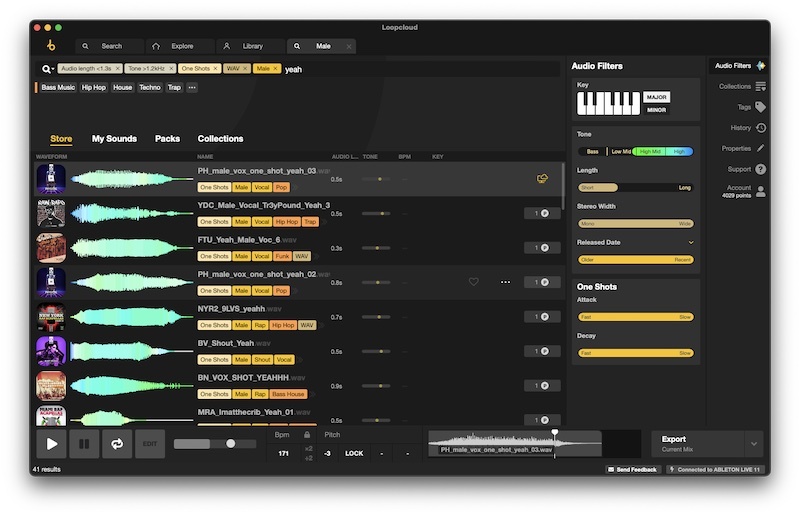Select the MINOR key option
Viewport: 800px width, 515px height.
(x=656, y=109)
